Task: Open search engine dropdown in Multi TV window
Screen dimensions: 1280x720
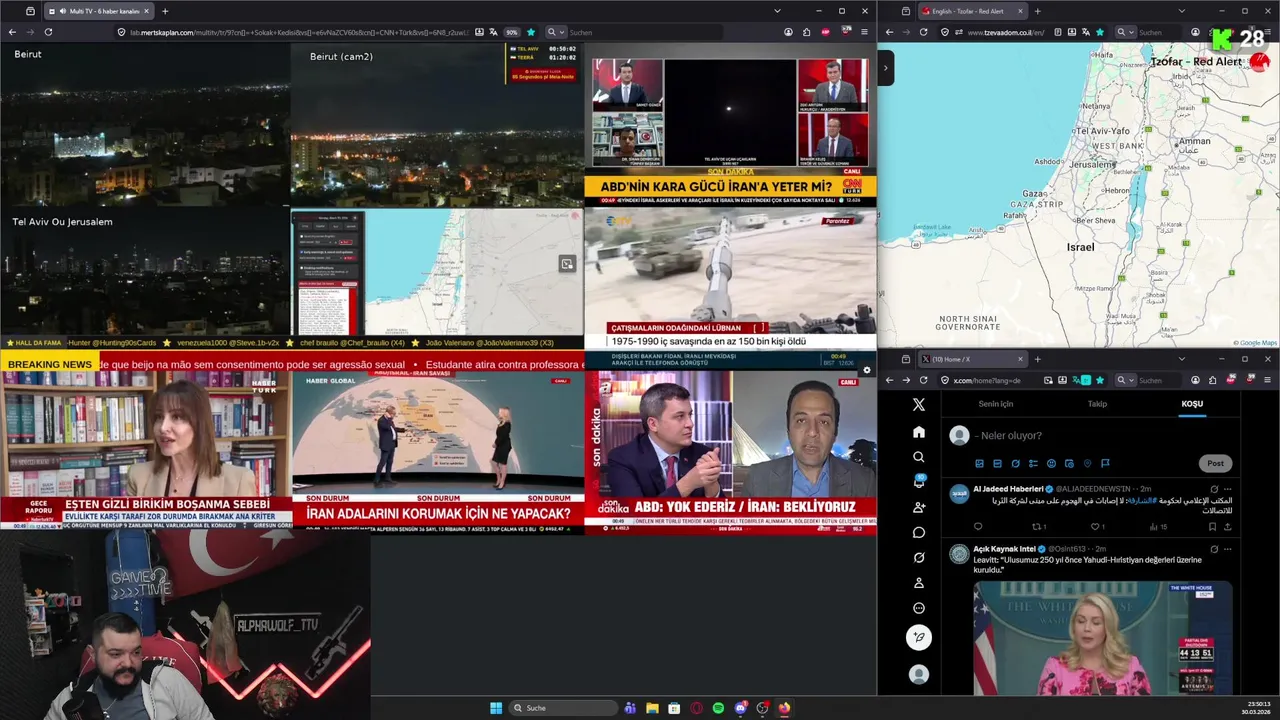Action: pyautogui.click(x=555, y=32)
